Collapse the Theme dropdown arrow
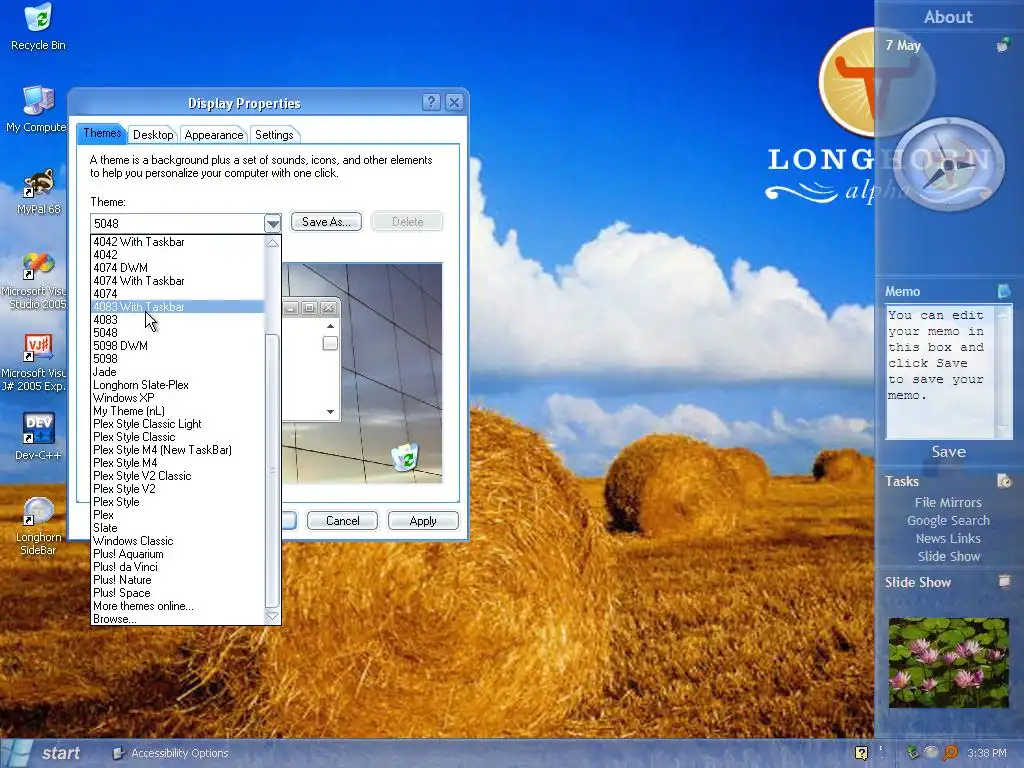 tap(273, 223)
